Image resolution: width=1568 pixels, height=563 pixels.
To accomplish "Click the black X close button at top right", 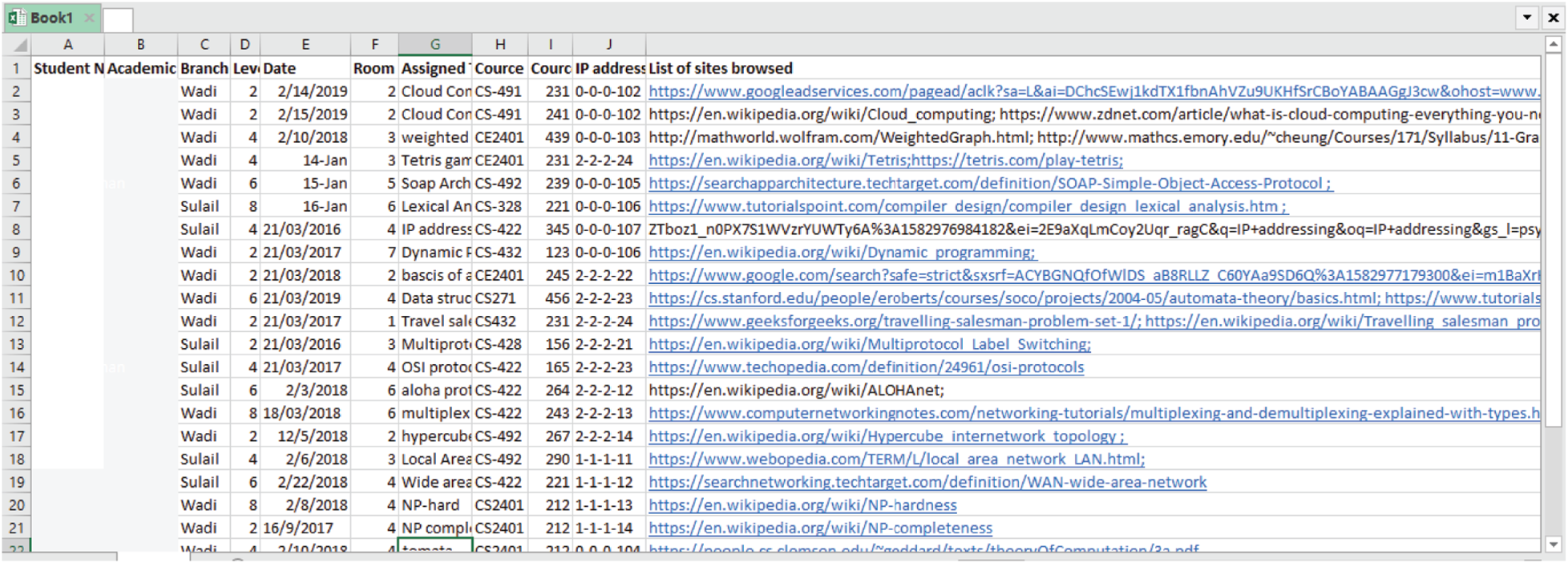I will pyautogui.click(x=1553, y=17).
